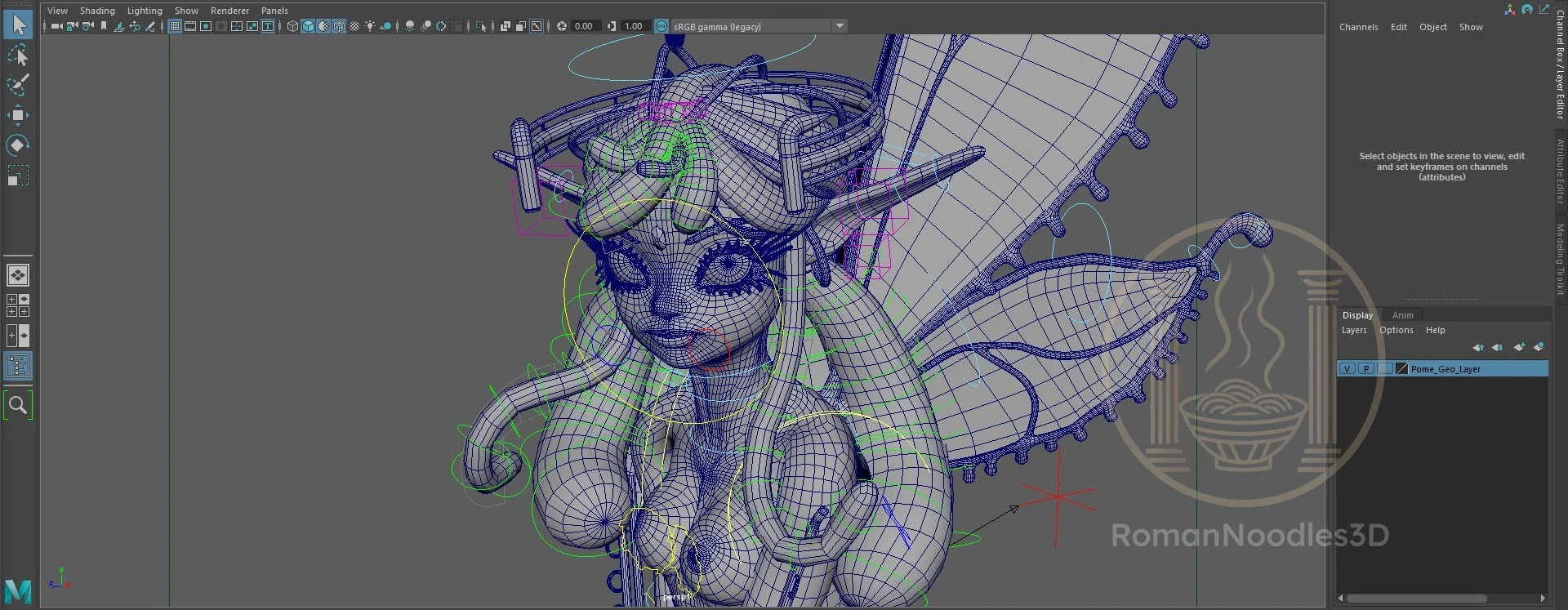Click the Gamma contrast icon
Screen dimensions: 1568x610
point(612,26)
